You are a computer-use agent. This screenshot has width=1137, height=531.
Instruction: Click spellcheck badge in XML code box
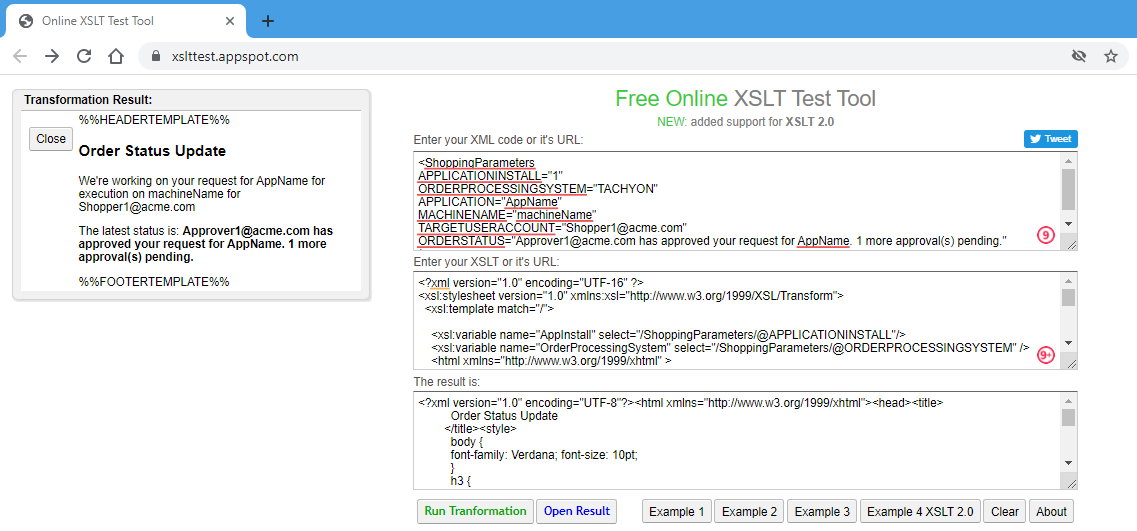tap(1046, 235)
